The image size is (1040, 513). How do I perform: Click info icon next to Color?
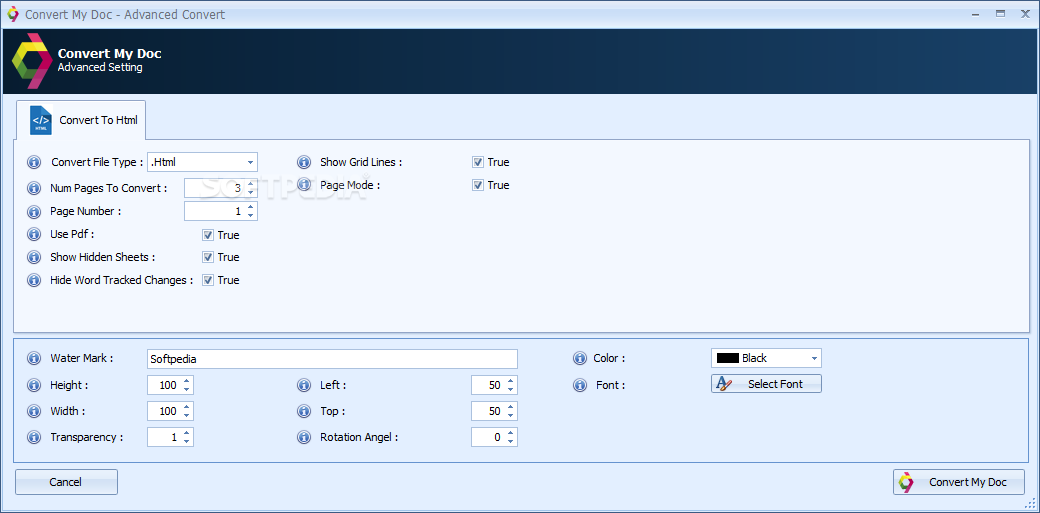click(580, 358)
